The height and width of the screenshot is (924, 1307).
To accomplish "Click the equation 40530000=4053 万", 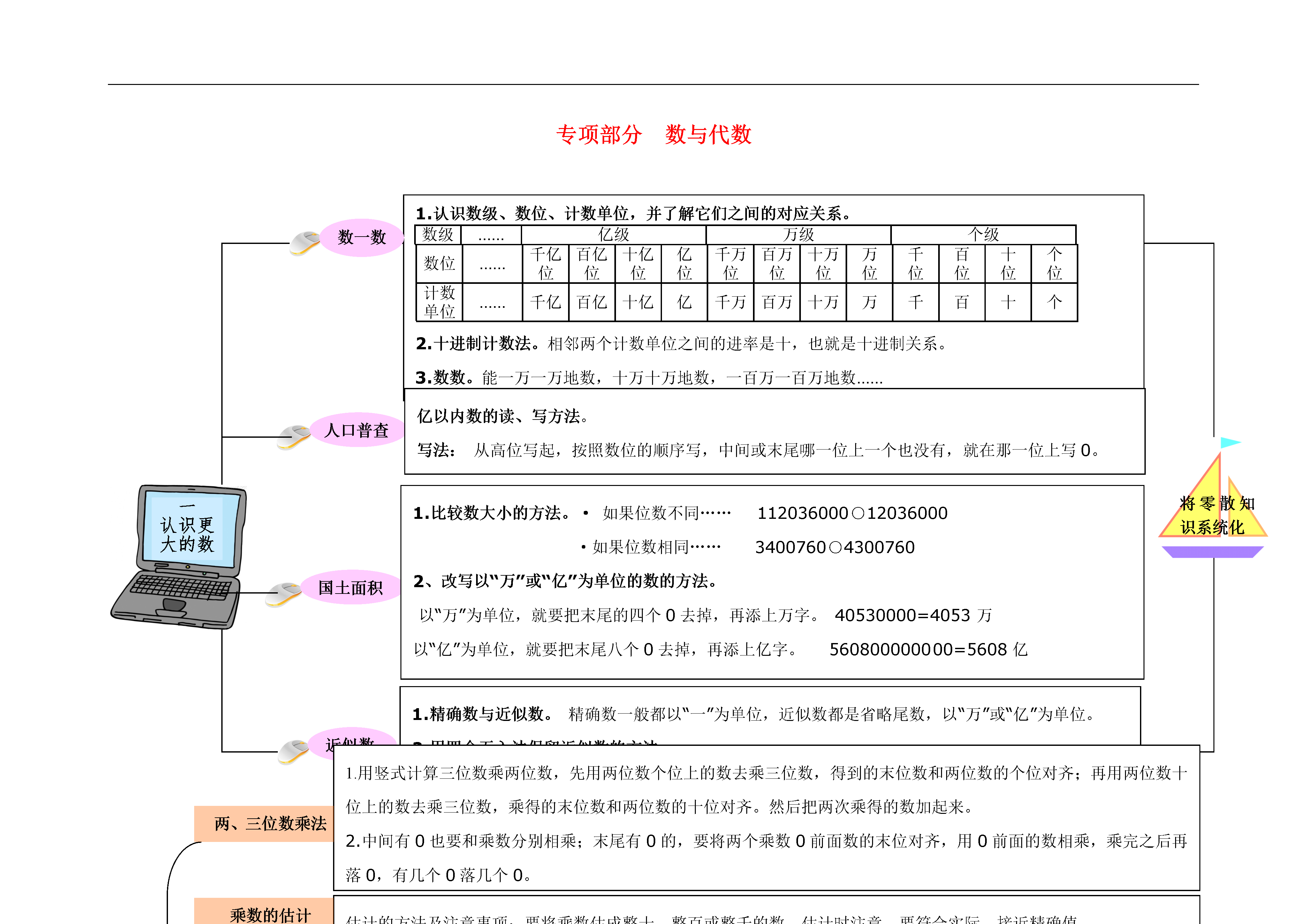I will tap(914, 616).
